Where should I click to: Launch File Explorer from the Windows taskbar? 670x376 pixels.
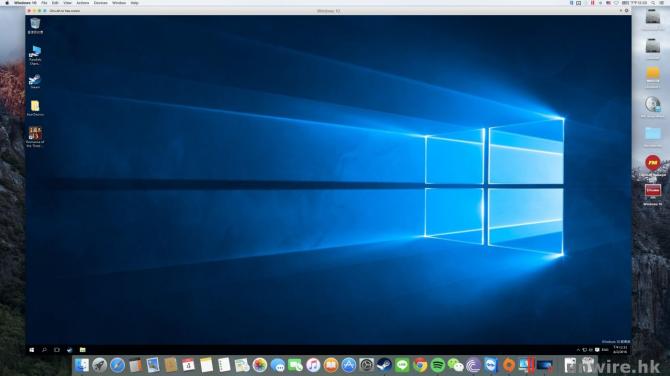[82, 350]
